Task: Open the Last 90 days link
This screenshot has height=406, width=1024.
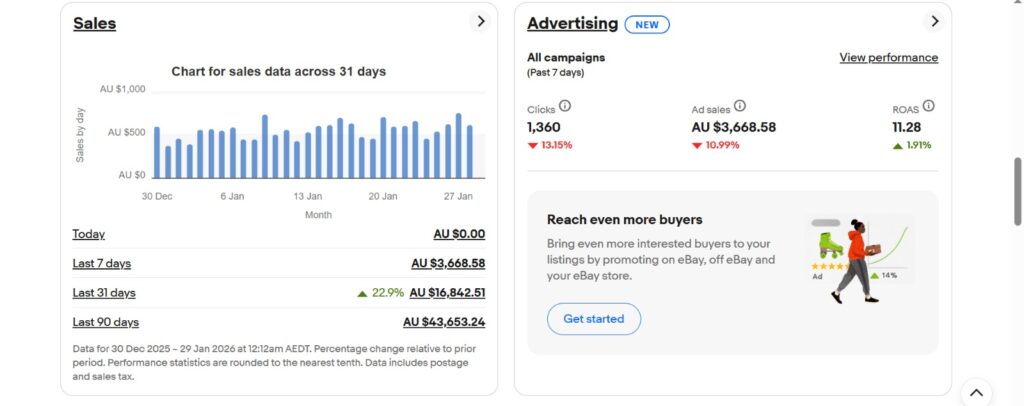Action: (x=105, y=322)
